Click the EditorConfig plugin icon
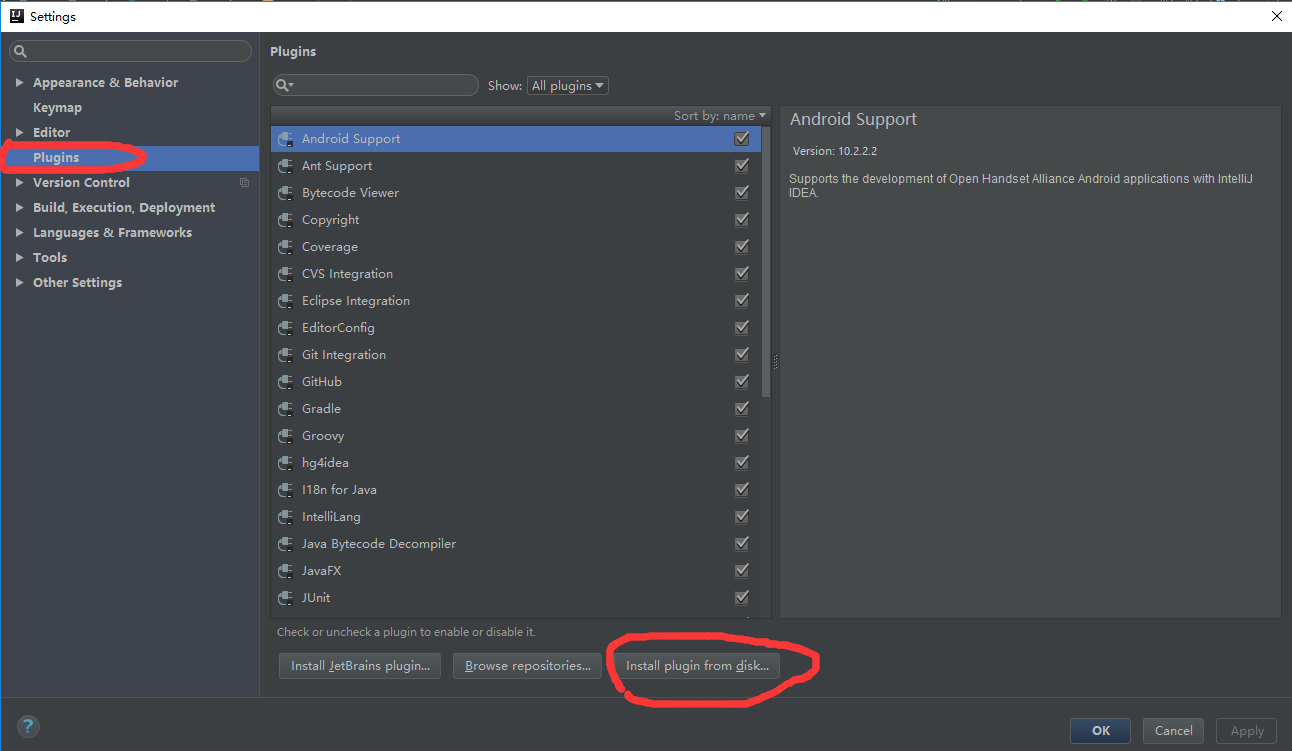This screenshot has height=751, width=1292. (285, 328)
